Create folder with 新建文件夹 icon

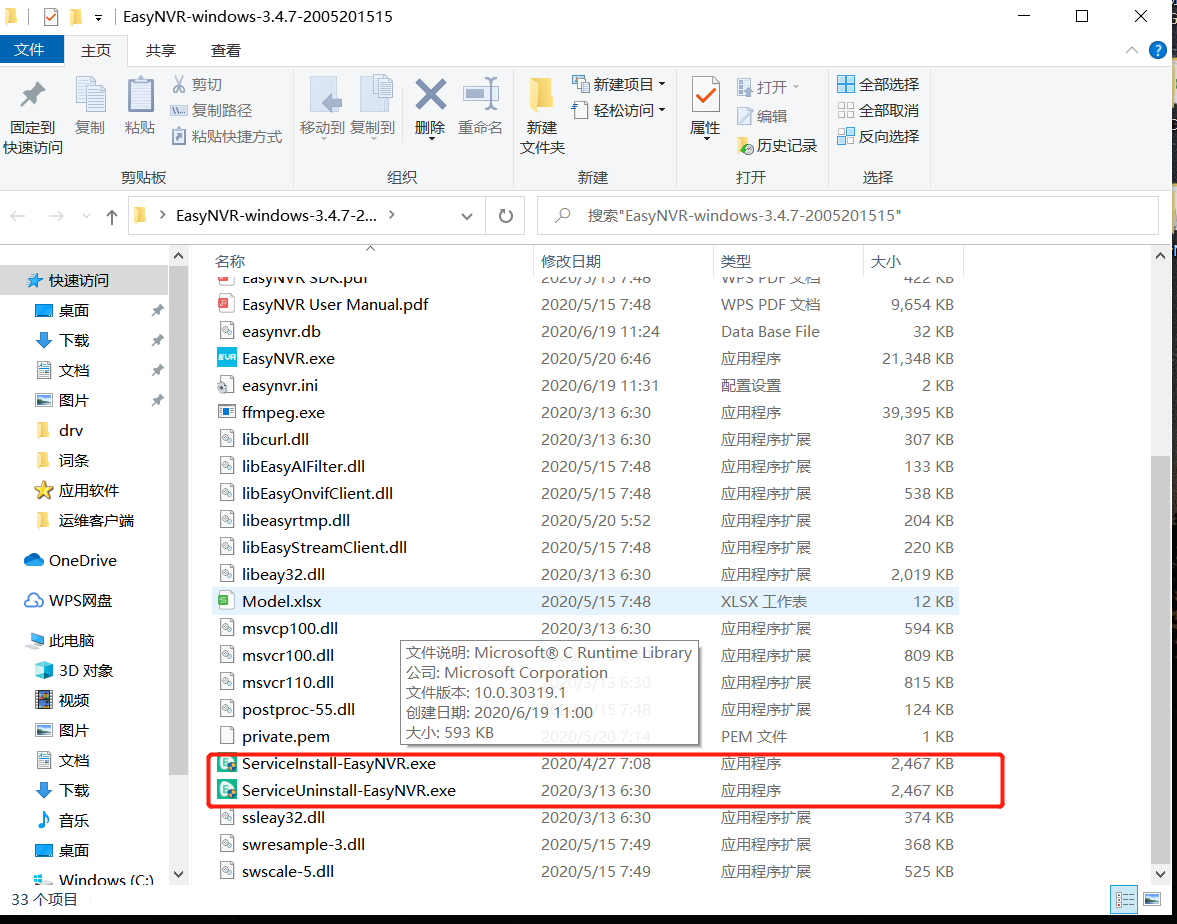(x=542, y=116)
